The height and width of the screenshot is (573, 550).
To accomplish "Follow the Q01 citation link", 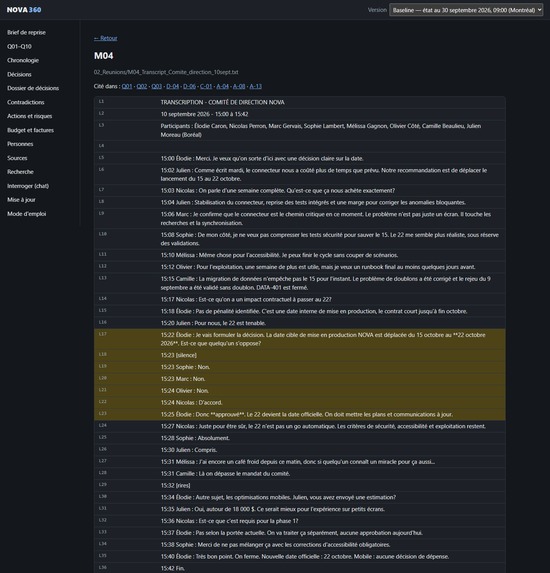I will tap(127, 86).
